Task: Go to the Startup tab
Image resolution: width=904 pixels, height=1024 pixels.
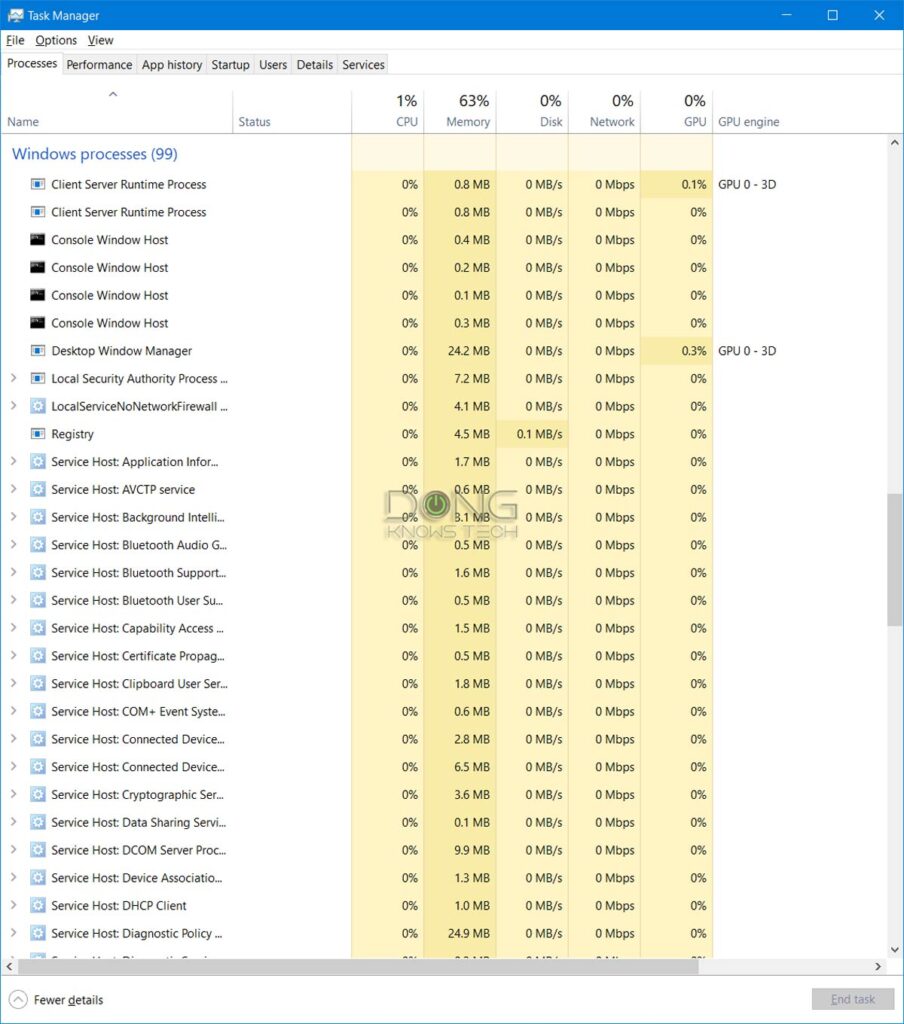Action: tap(231, 65)
